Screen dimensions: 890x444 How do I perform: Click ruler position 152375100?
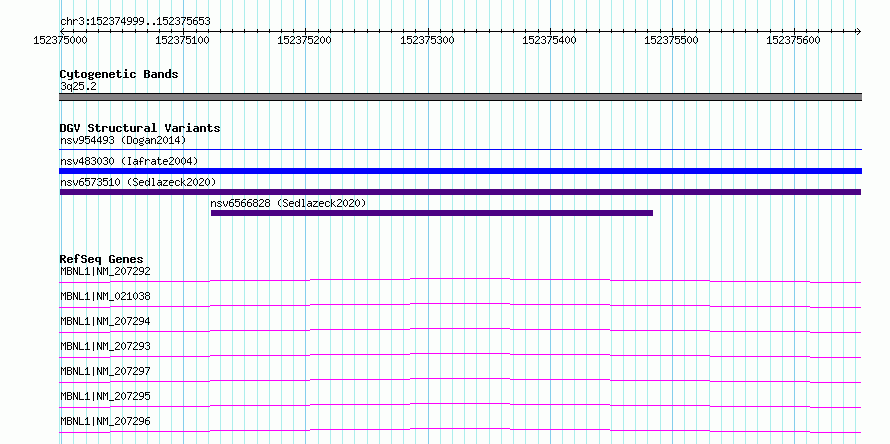[183, 40]
